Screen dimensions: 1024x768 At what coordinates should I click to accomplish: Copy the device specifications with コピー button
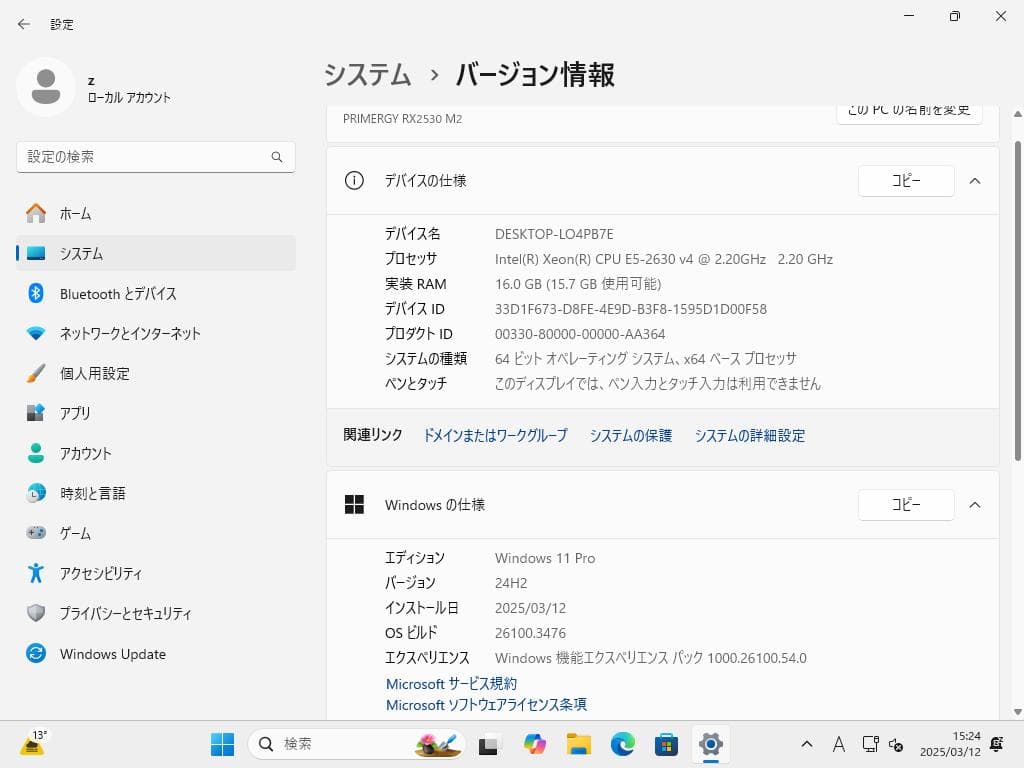click(906, 181)
